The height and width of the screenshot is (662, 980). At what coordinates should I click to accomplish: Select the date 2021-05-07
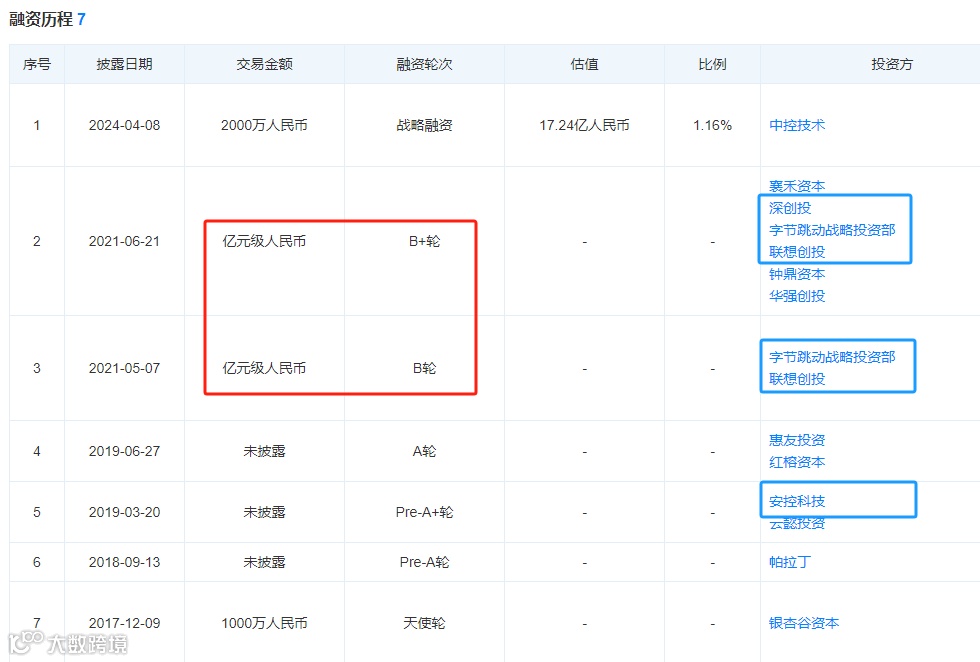click(x=124, y=368)
